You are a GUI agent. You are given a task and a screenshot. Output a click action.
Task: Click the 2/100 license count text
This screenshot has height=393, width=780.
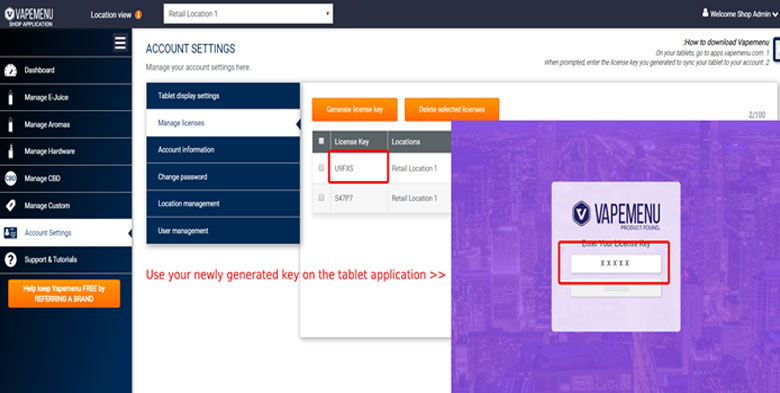(x=757, y=115)
